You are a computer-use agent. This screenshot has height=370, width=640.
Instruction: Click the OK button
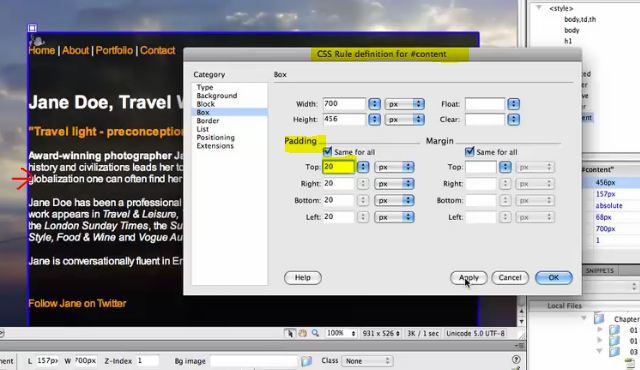[553, 277]
